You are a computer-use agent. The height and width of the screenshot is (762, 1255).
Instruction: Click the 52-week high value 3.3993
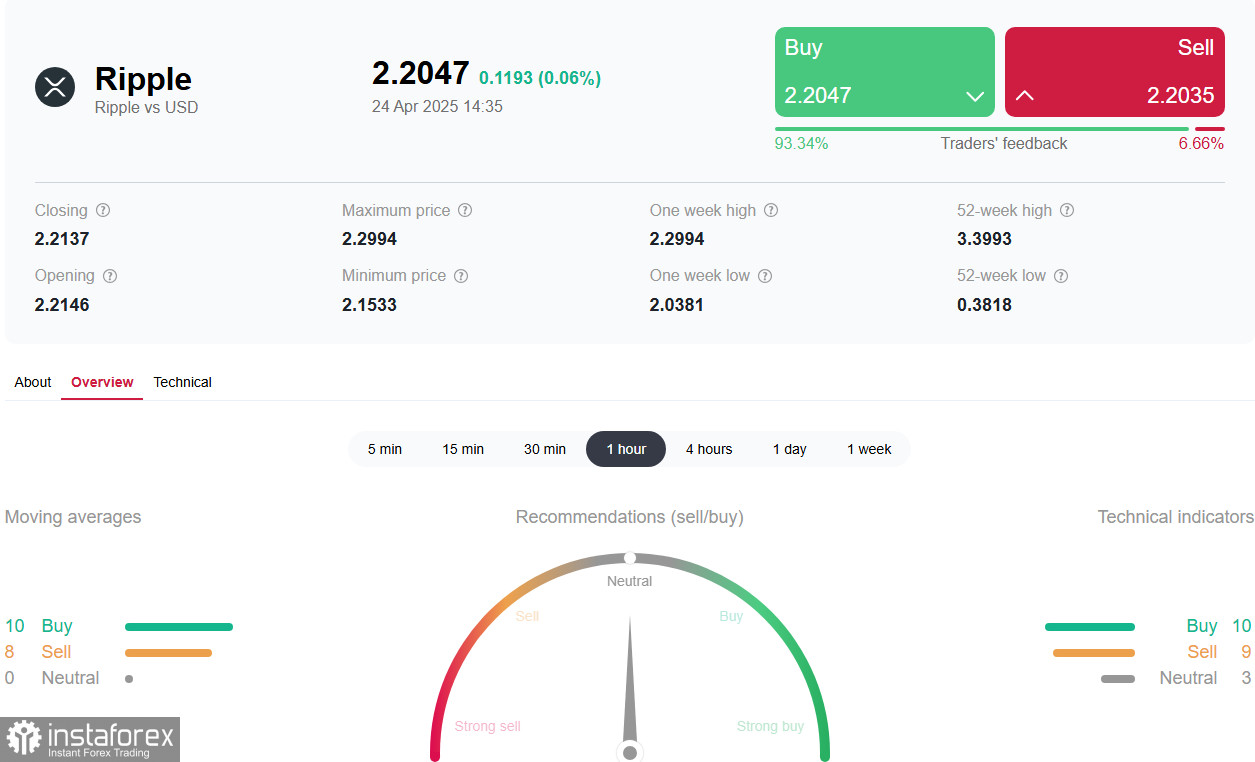coord(984,239)
